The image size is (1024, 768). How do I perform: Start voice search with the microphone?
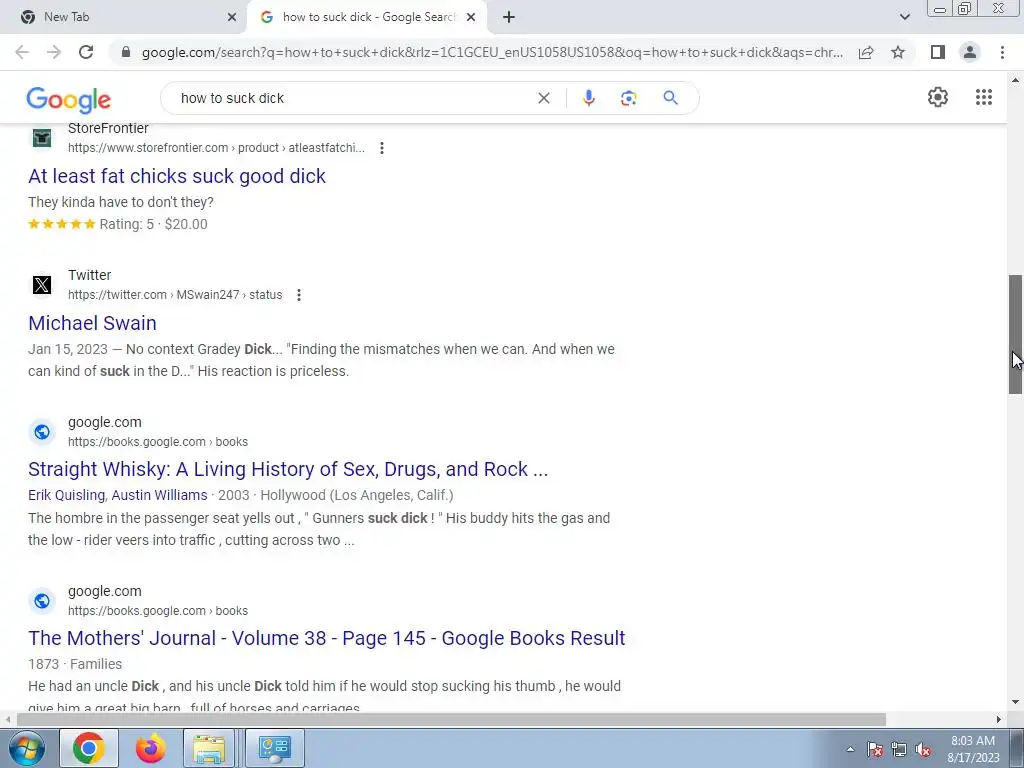(588, 98)
